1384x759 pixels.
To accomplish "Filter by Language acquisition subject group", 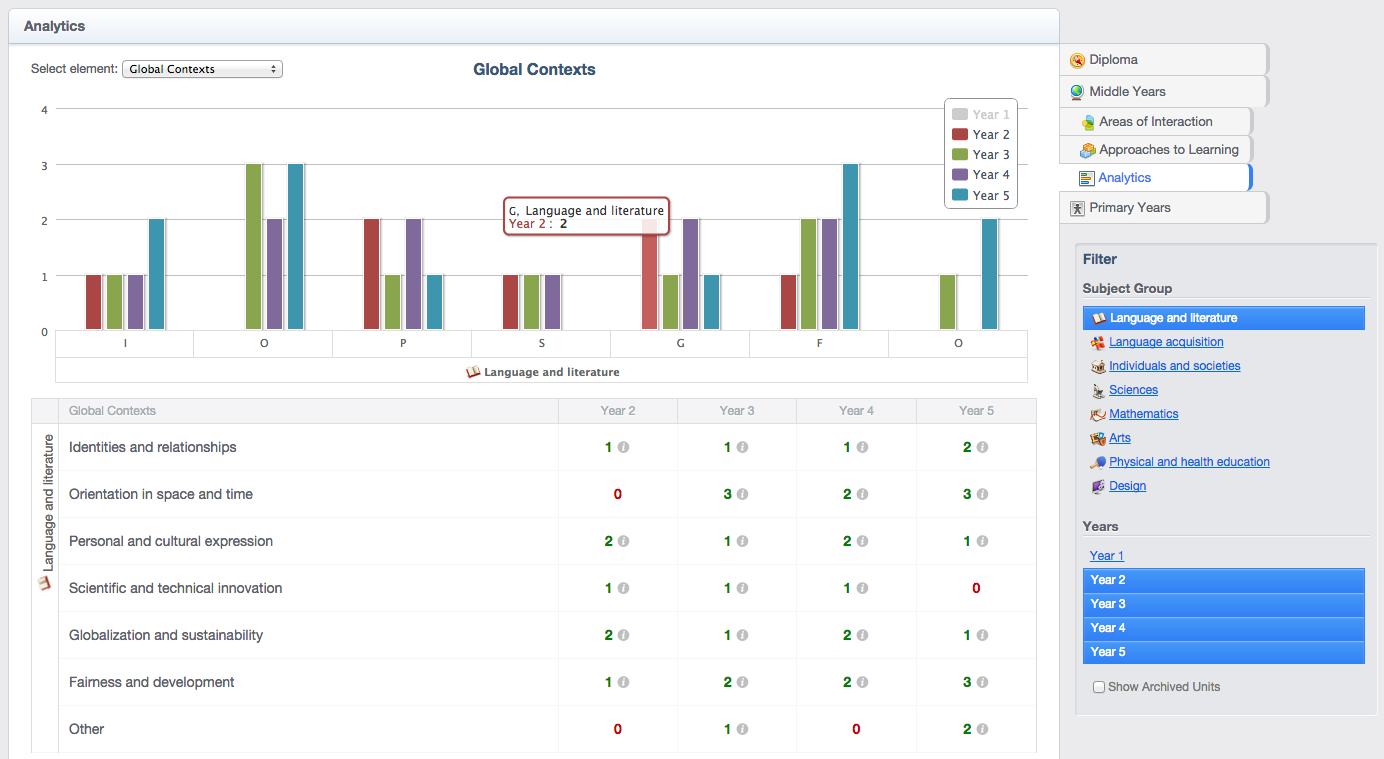I will point(1166,342).
